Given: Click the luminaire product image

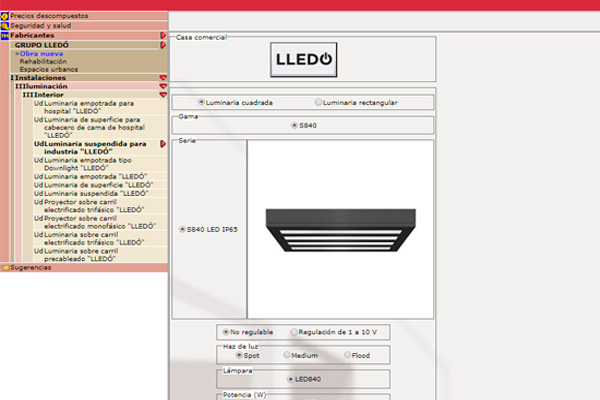Looking at the screenshot, I should (341, 230).
